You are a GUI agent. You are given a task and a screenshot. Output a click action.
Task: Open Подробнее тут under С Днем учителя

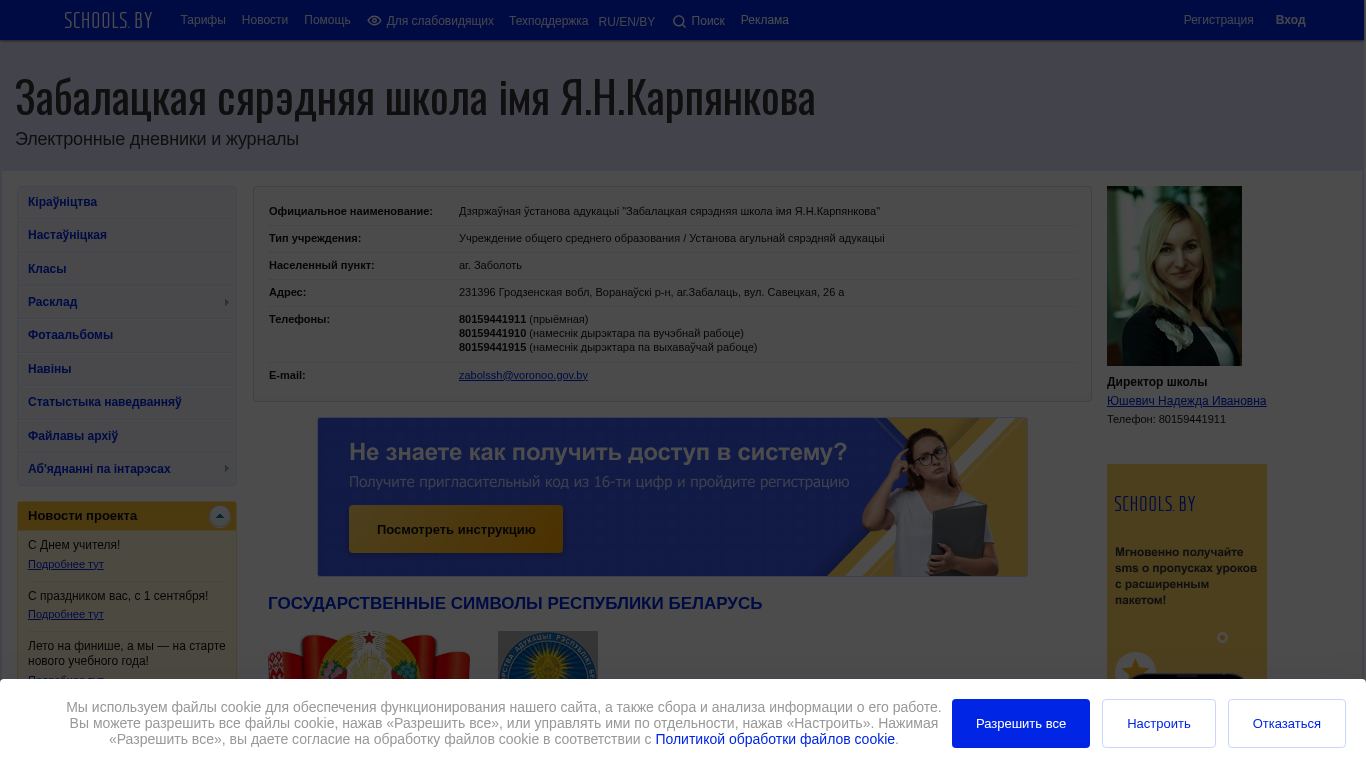pos(66,564)
